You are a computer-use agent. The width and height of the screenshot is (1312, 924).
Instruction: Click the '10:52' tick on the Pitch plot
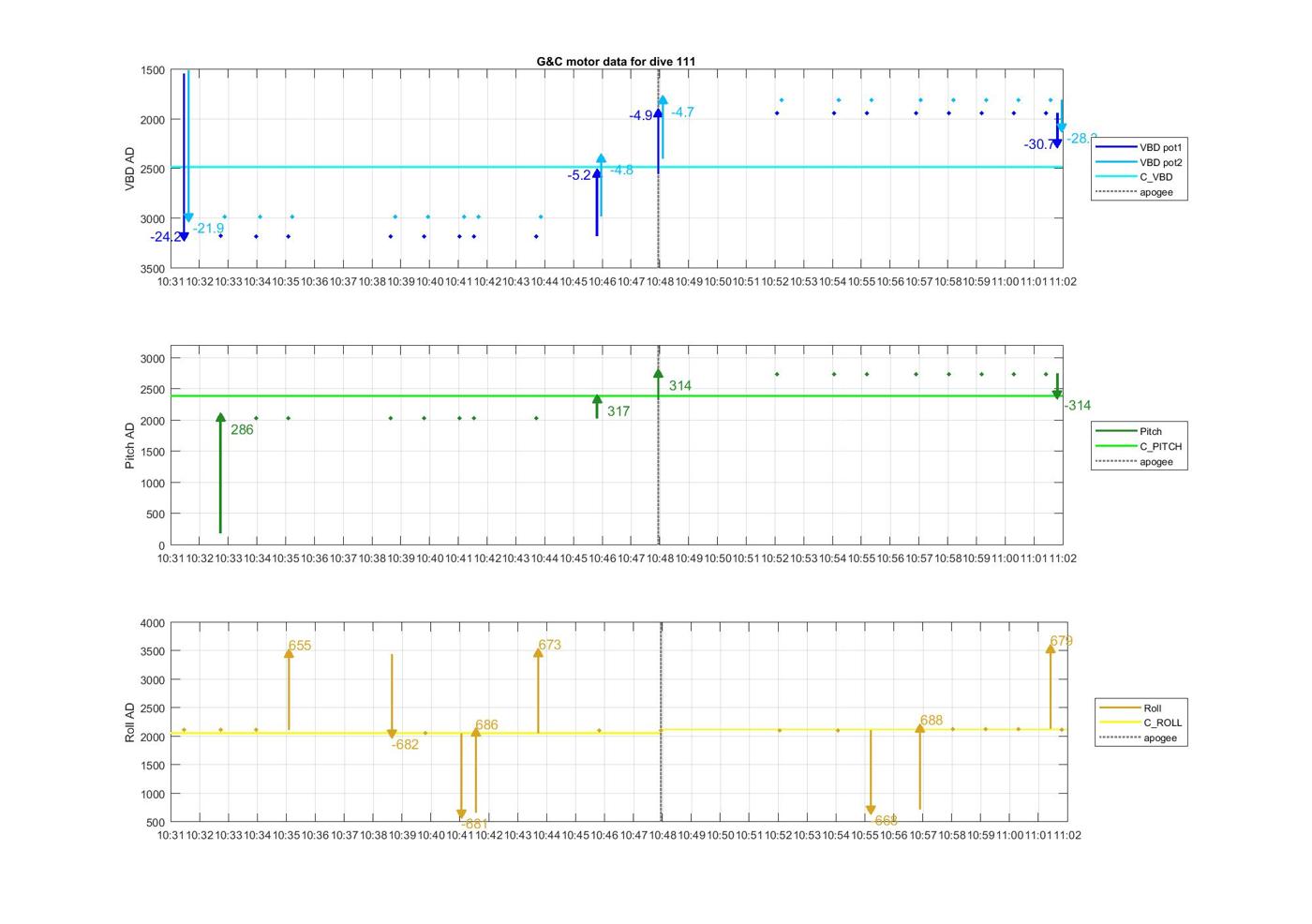point(775,559)
